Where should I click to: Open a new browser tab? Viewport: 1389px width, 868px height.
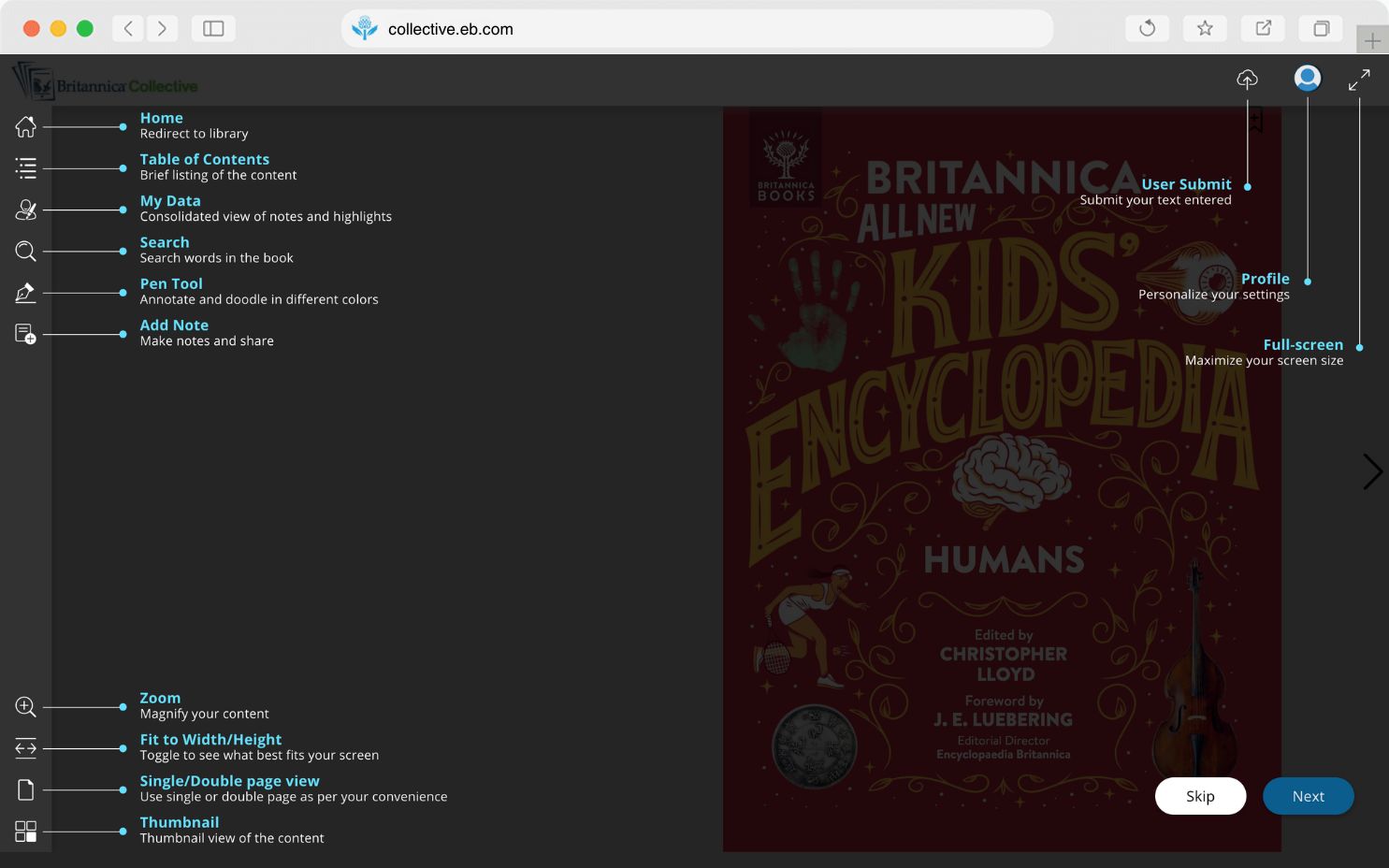point(1371,41)
